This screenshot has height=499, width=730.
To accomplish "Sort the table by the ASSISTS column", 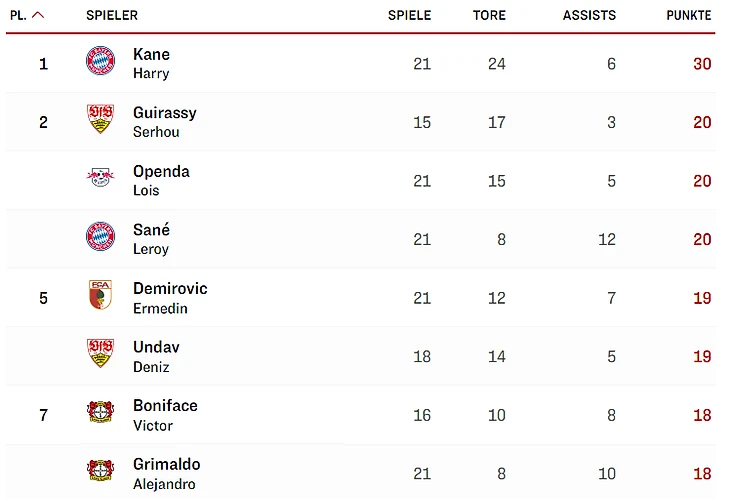I will tap(589, 15).
